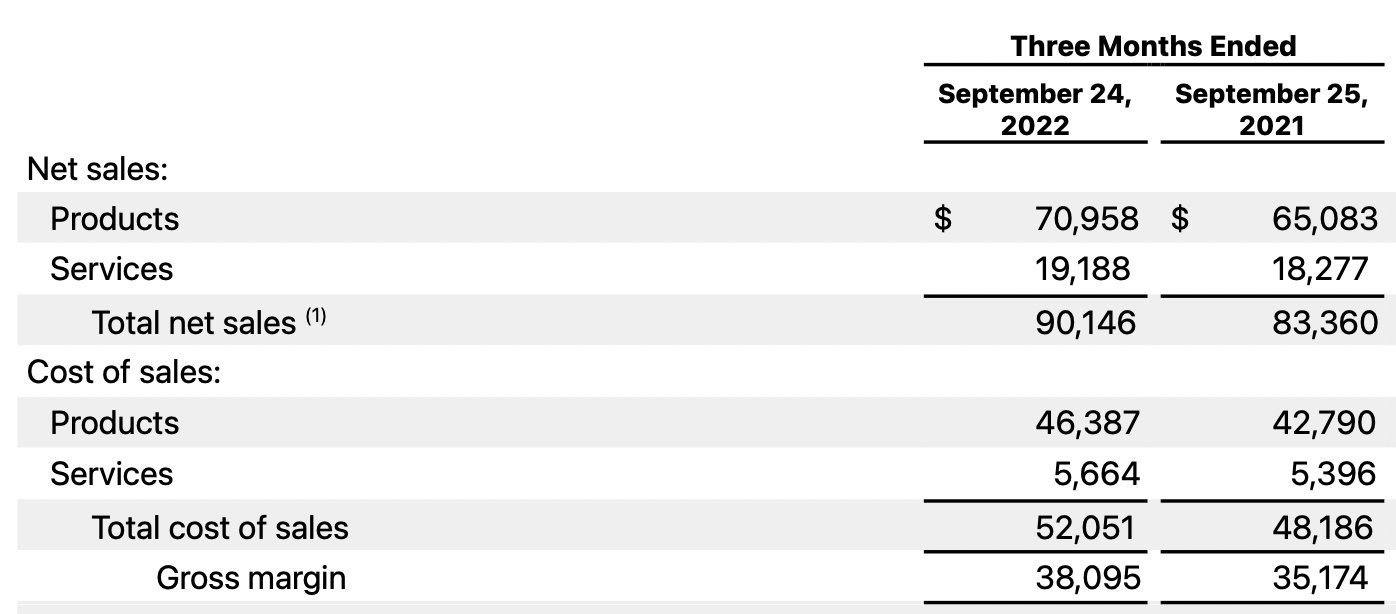Select the 52,051 total cost value
Viewport: 1396px width, 614px height.
tap(1087, 527)
